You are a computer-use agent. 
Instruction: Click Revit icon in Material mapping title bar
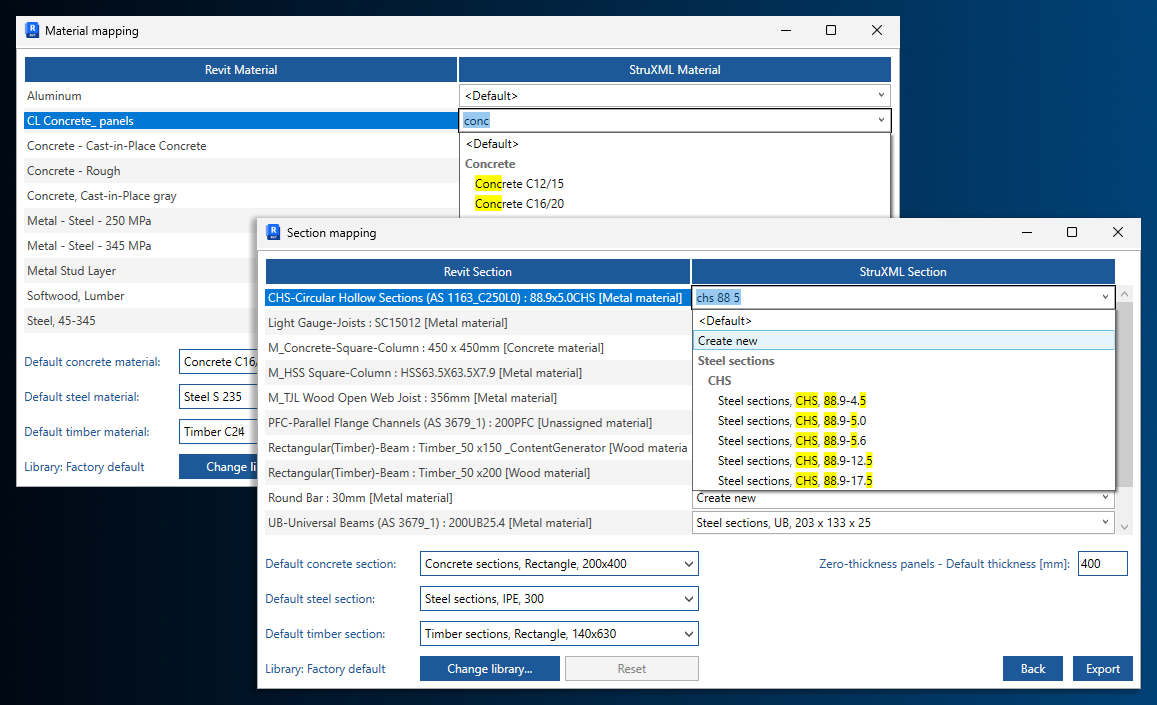click(32, 30)
